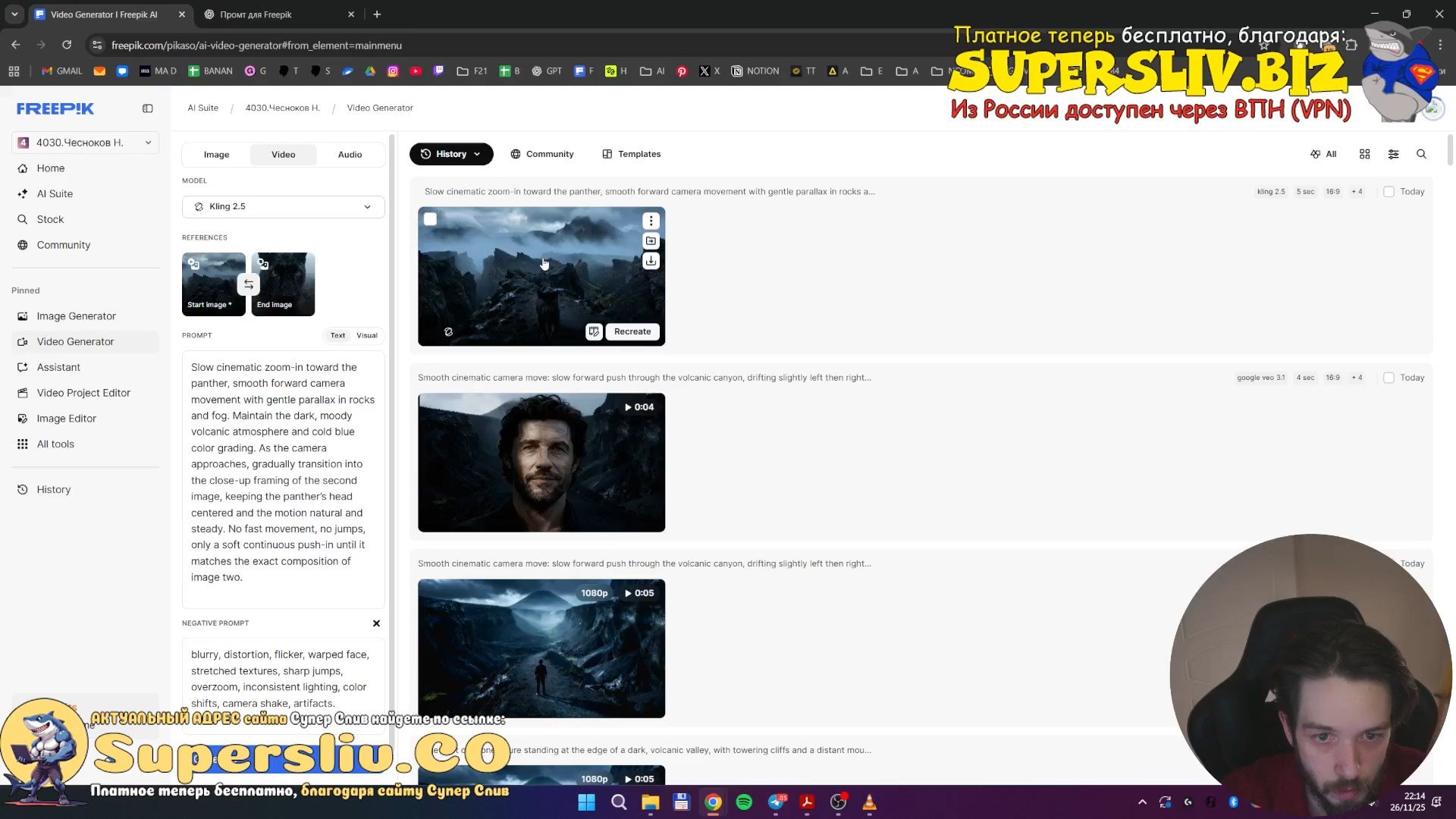The image size is (1456, 819).
Task: Select the Audio tab
Action: [x=350, y=155]
